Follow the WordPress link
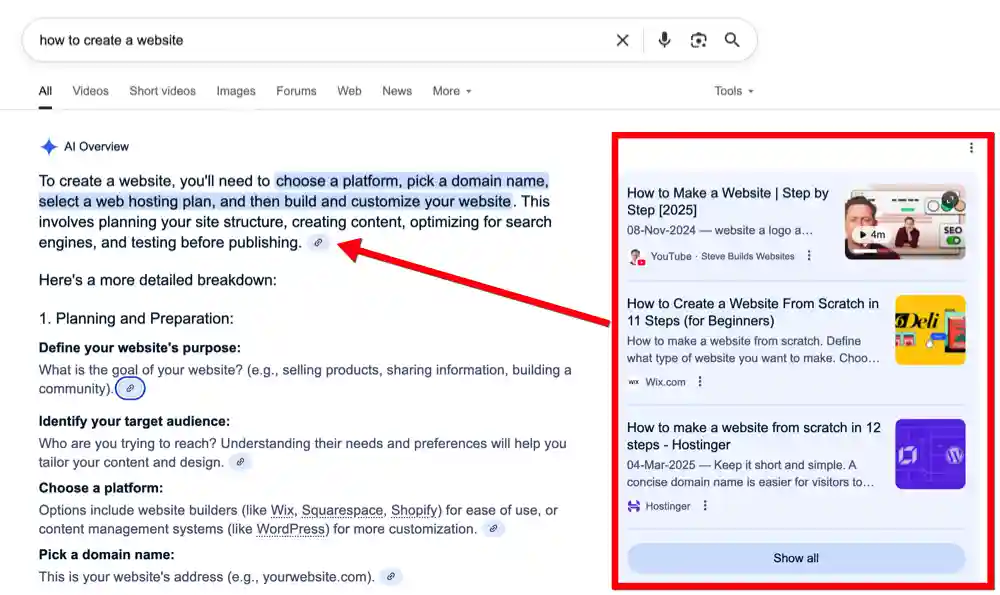 [x=291, y=529]
